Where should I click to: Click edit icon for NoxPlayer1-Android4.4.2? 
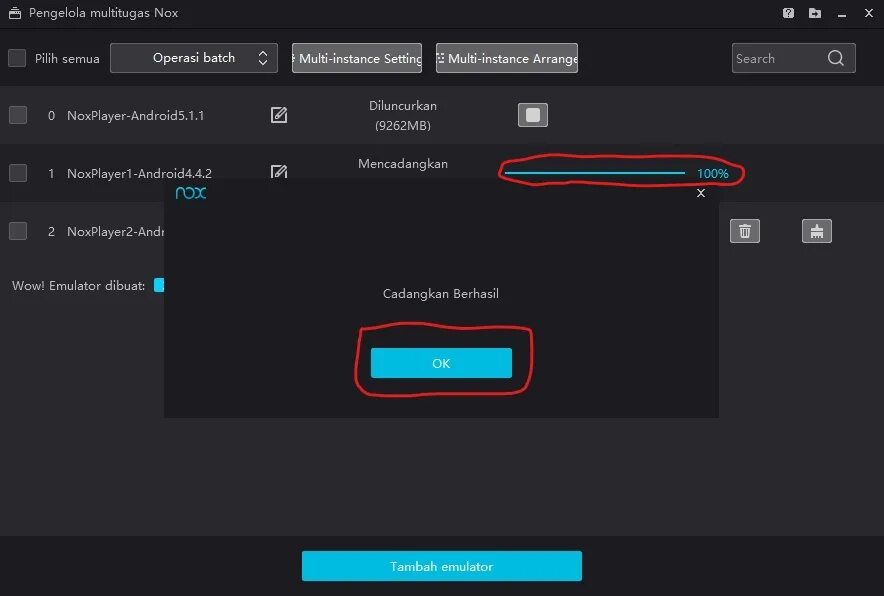click(279, 171)
